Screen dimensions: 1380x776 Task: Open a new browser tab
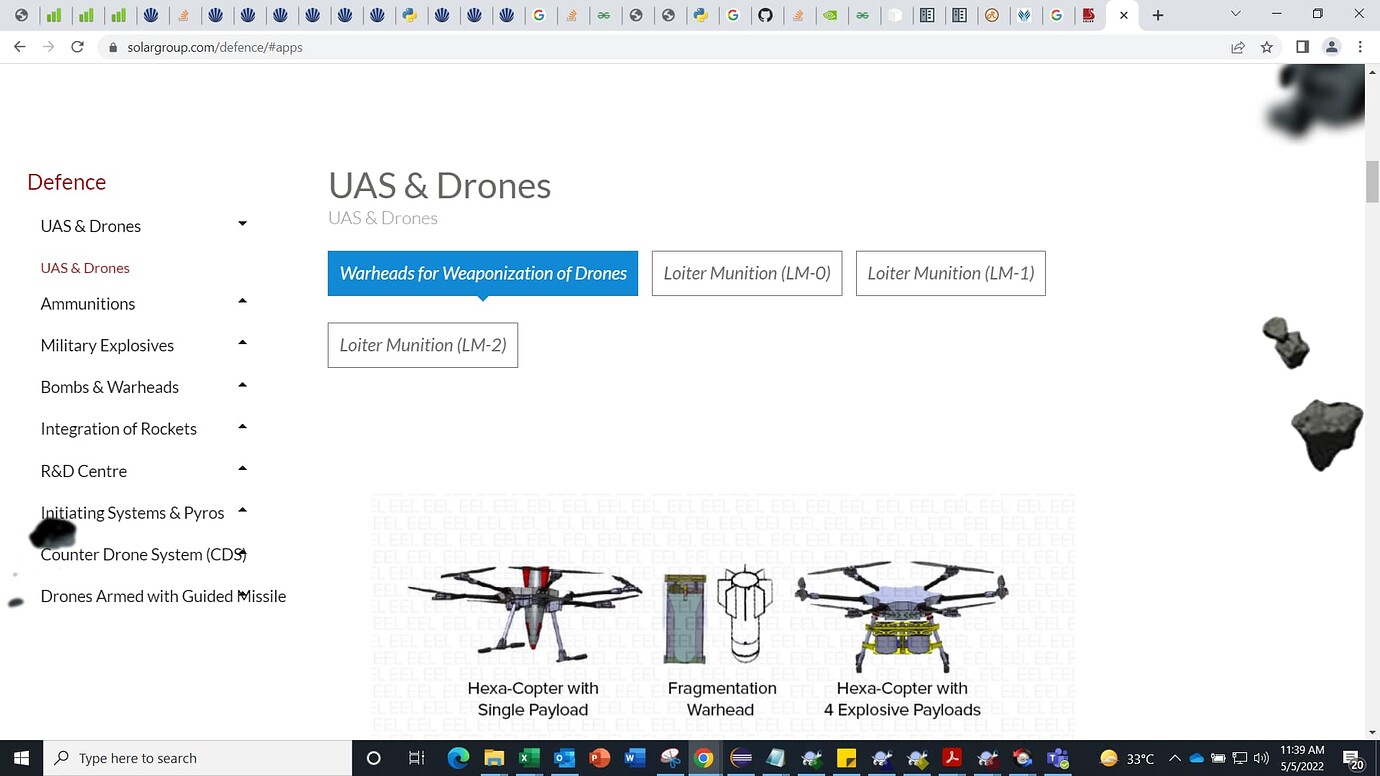pyautogui.click(x=1157, y=15)
